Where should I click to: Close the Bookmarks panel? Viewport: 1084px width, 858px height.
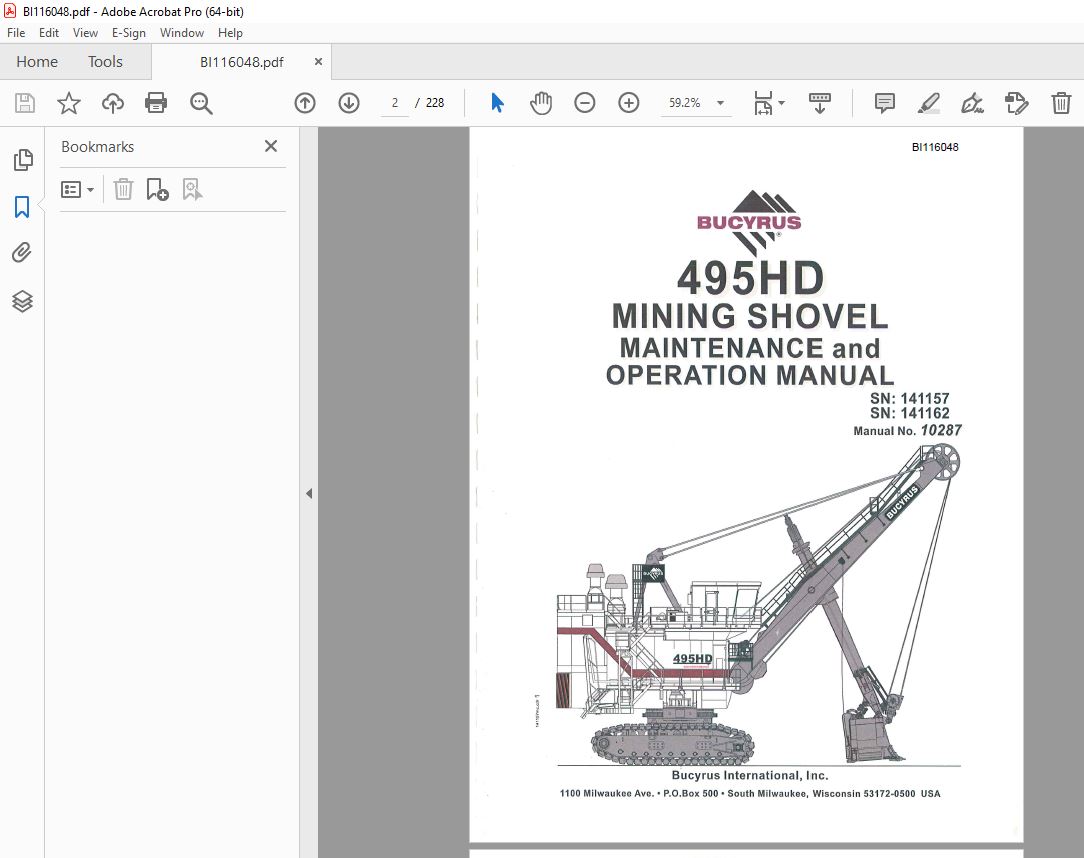coord(271,146)
